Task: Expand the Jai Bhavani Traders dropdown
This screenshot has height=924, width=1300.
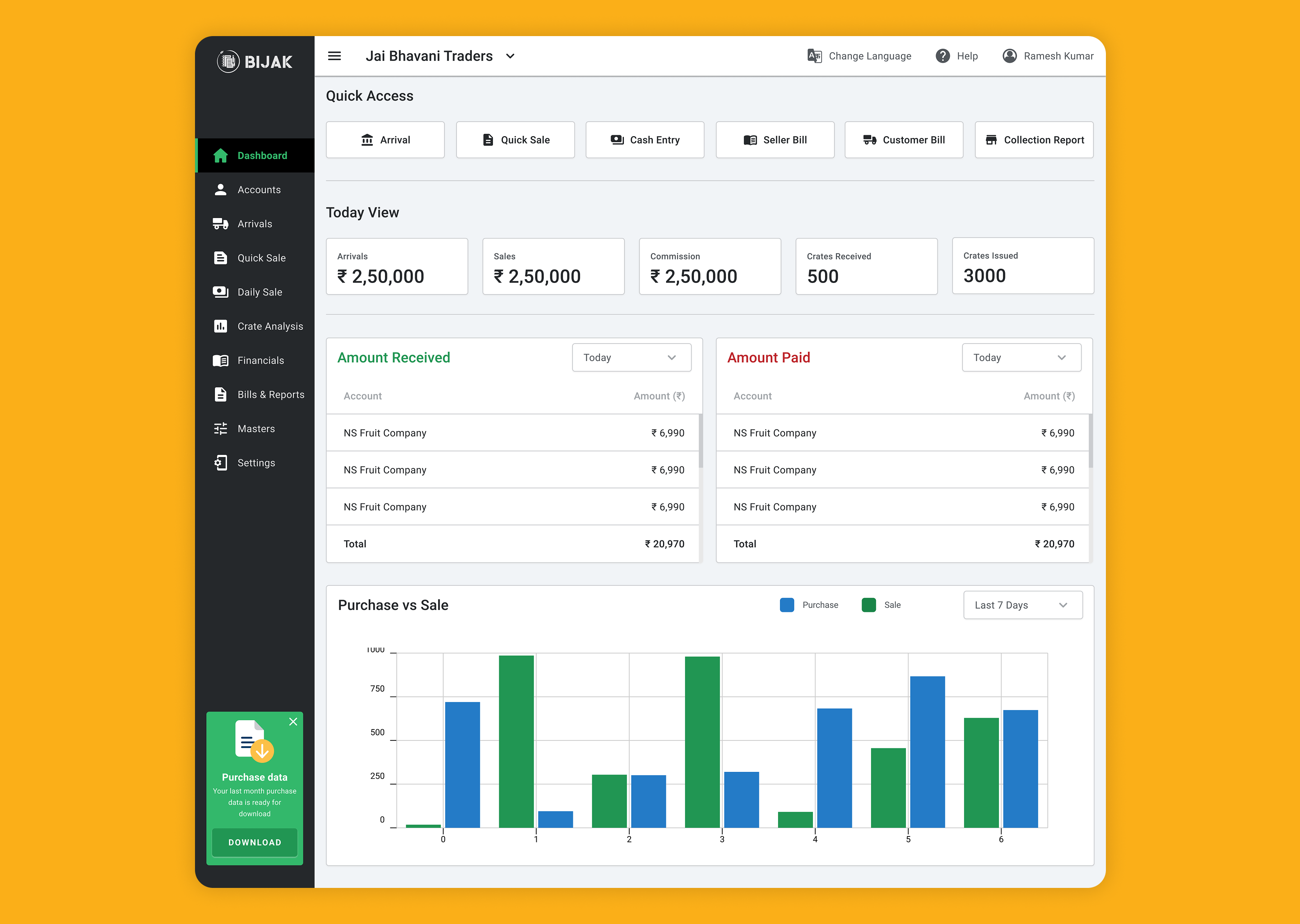Action: pyautogui.click(x=511, y=56)
